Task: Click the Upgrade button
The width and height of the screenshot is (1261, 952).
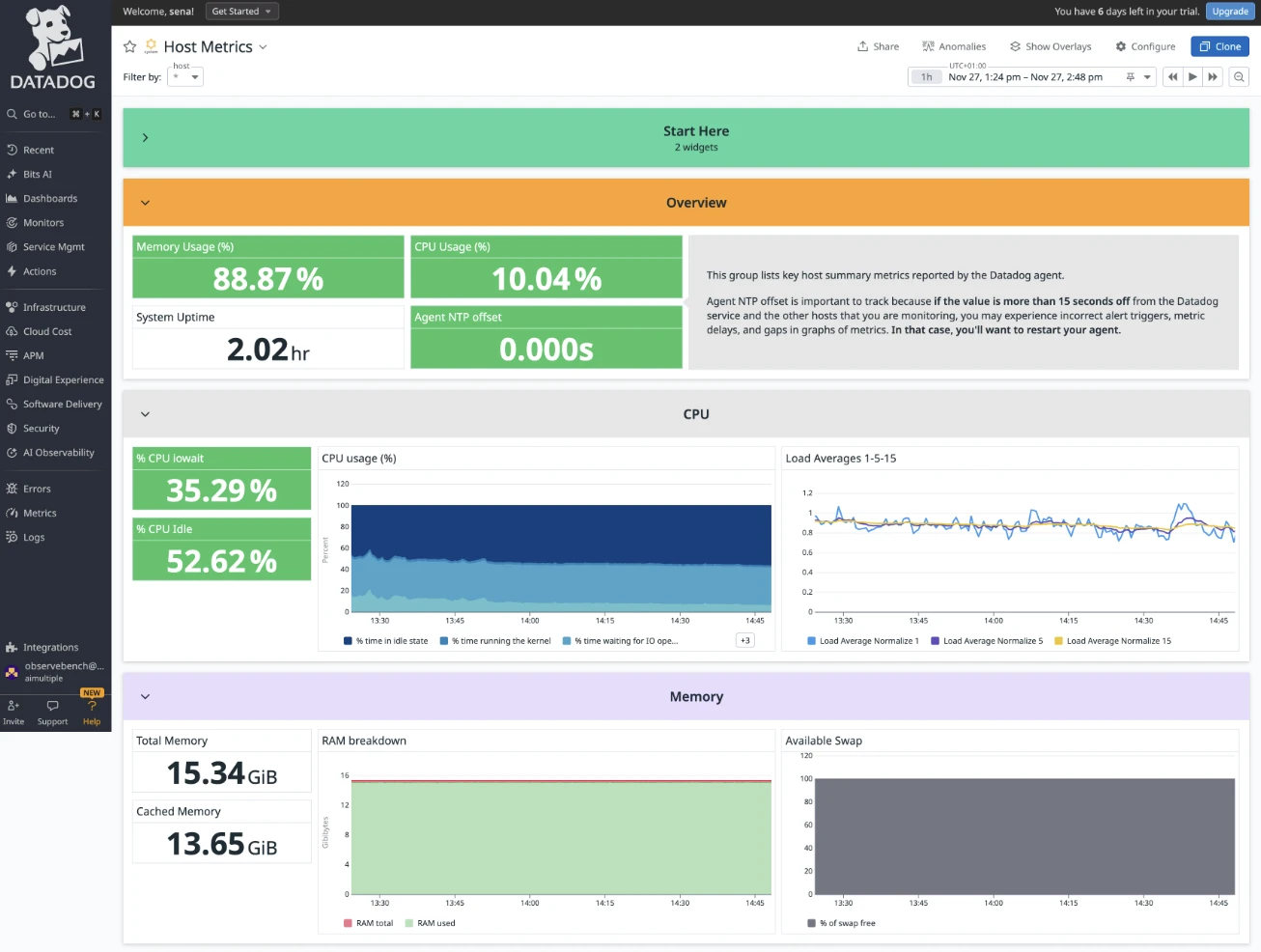Action: (1230, 12)
